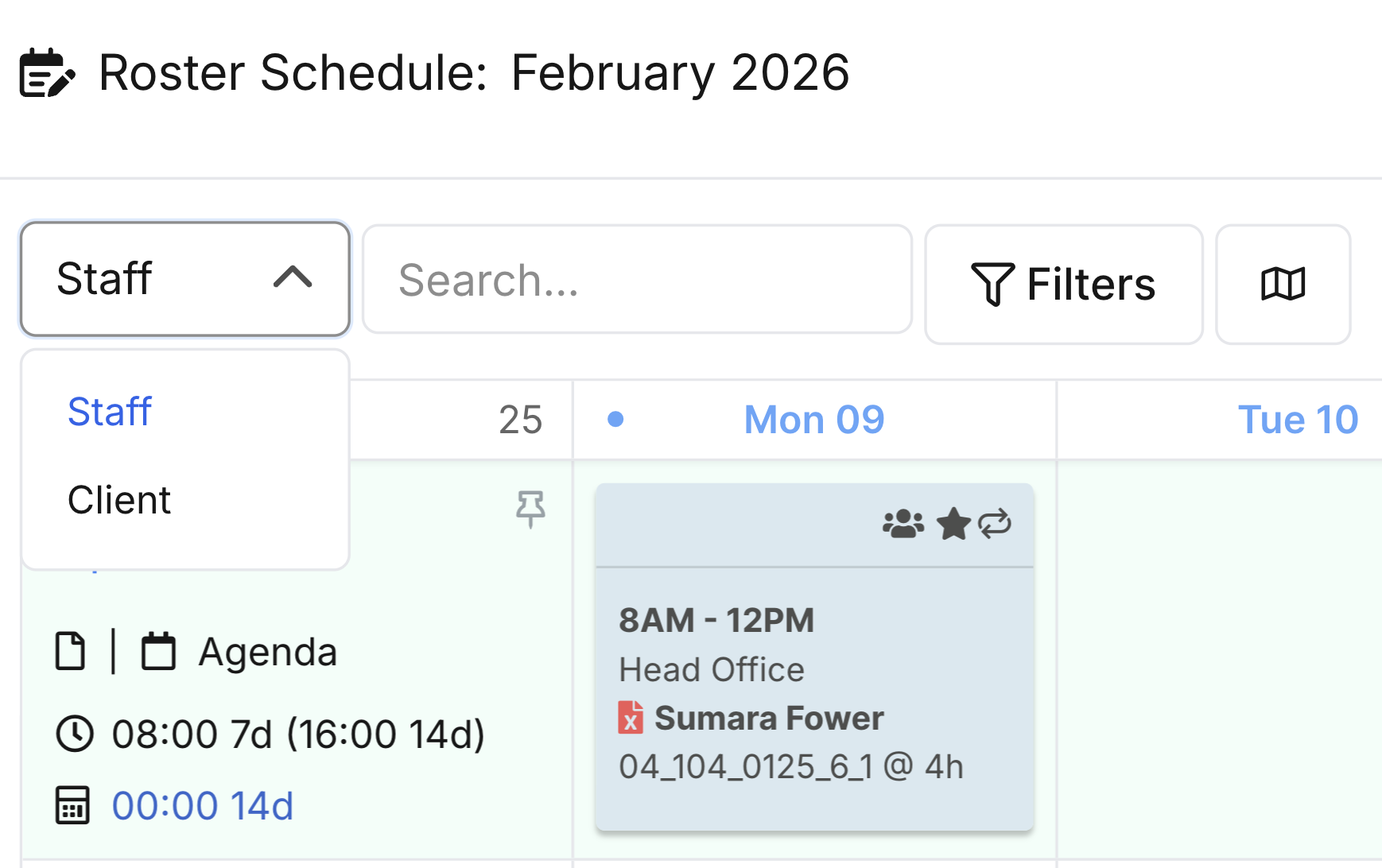The height and width of the screenshot is (868, 1382).
Task: Click the pin icon on staff row
Action: (530, 509)
